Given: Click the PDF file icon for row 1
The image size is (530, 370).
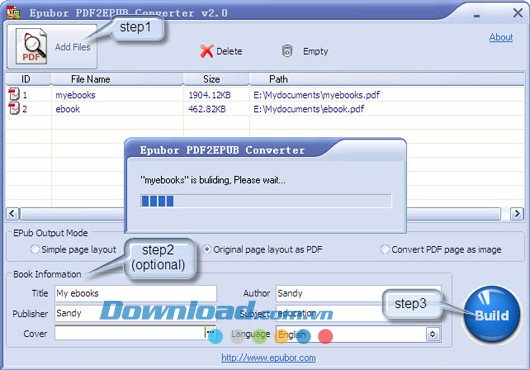Looking at the screenshot, I should (14, 94).
